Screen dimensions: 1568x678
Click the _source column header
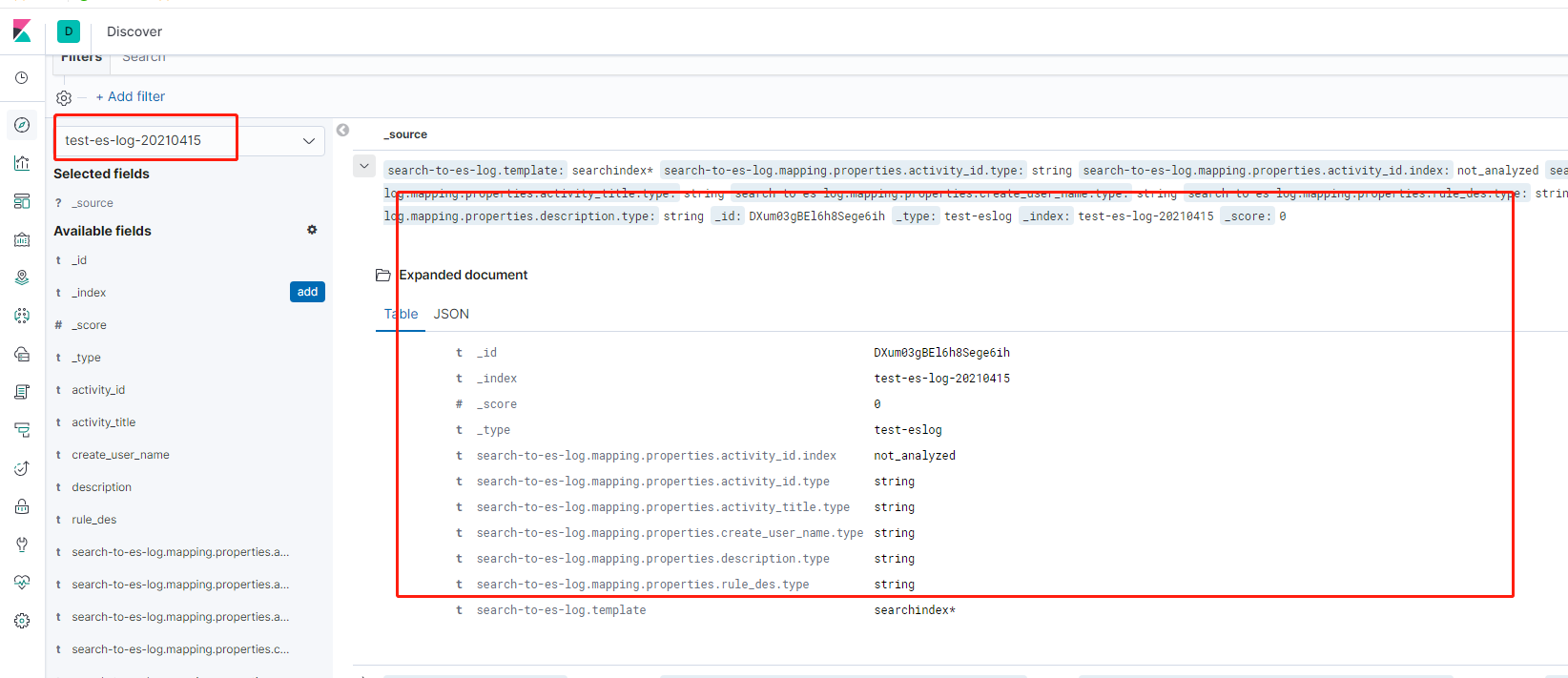[405, 134]
